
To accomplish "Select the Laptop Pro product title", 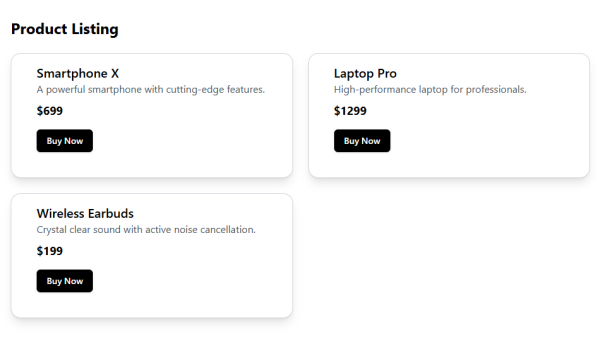I will tap(365, 73).
